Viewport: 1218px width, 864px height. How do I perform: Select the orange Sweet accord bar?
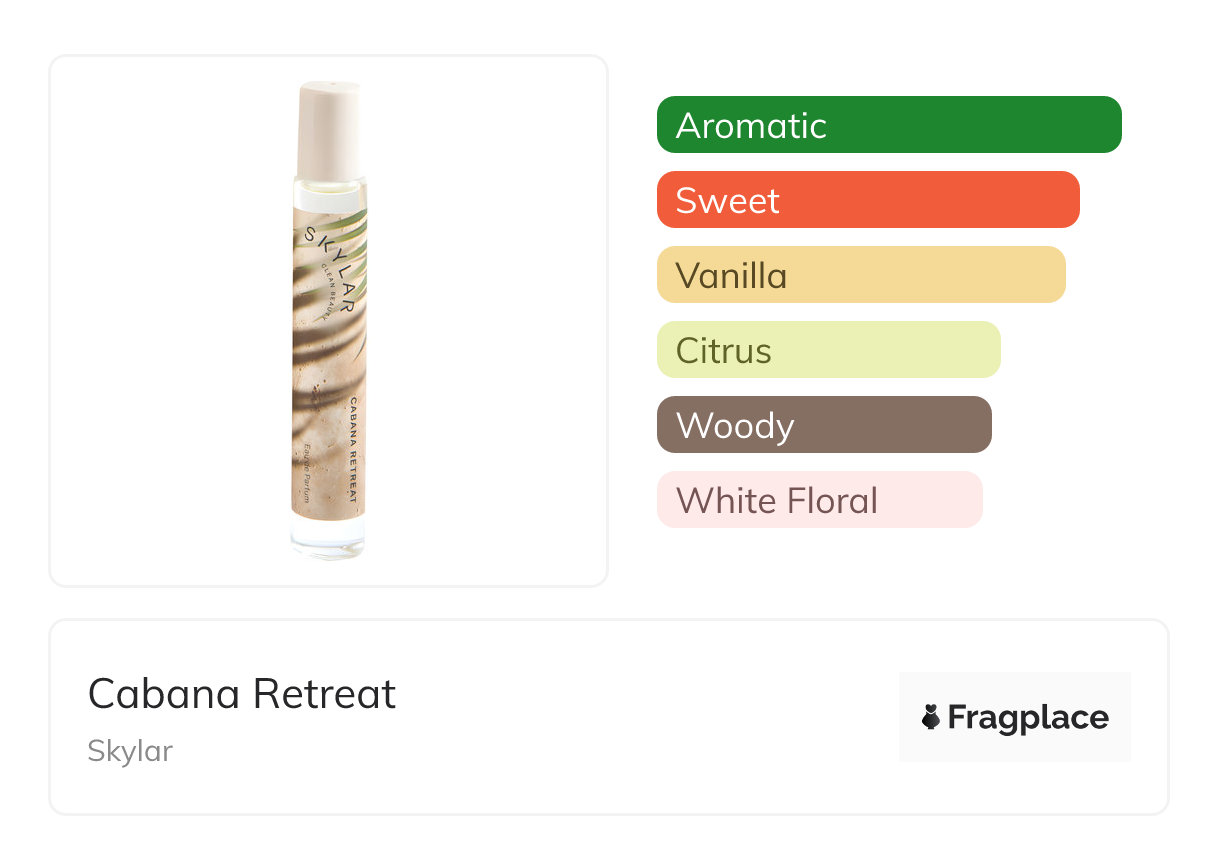pyautogui.click(x=867, y=200)
